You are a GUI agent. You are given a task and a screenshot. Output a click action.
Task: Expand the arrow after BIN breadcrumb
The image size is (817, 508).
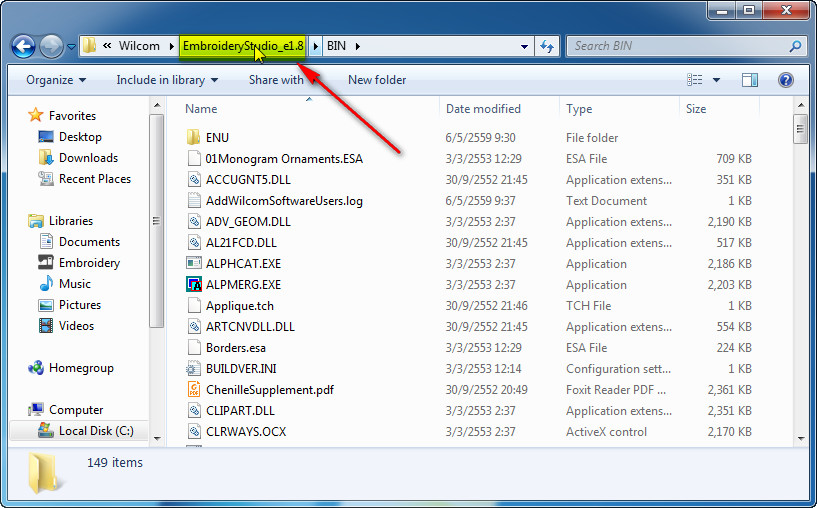click(x=358, y=46)
